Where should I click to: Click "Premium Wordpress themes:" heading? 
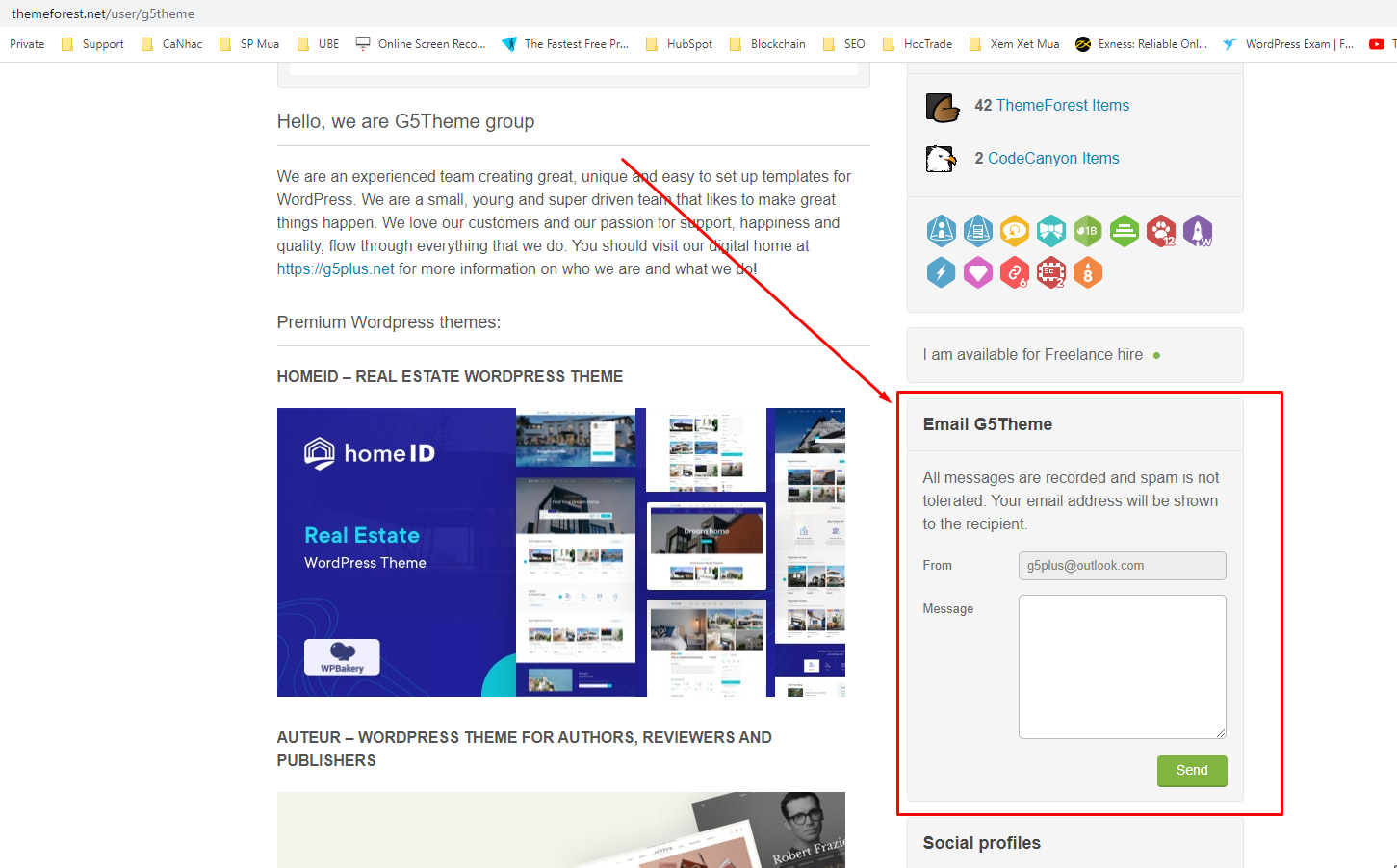(389, 322)
